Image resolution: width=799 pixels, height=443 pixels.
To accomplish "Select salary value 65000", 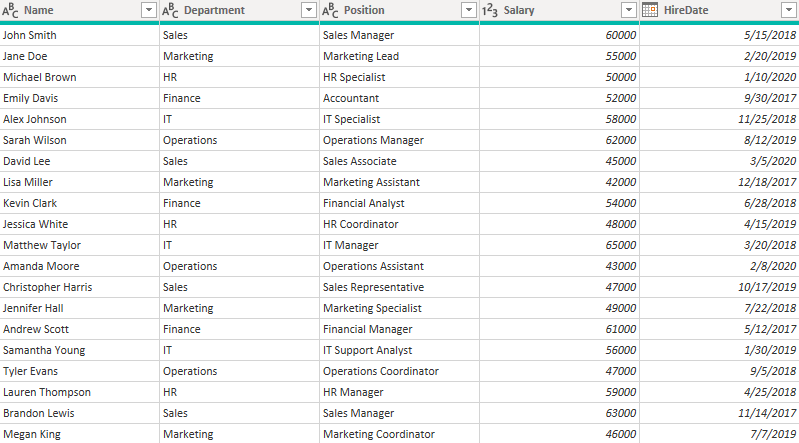I will coord(560,245).
